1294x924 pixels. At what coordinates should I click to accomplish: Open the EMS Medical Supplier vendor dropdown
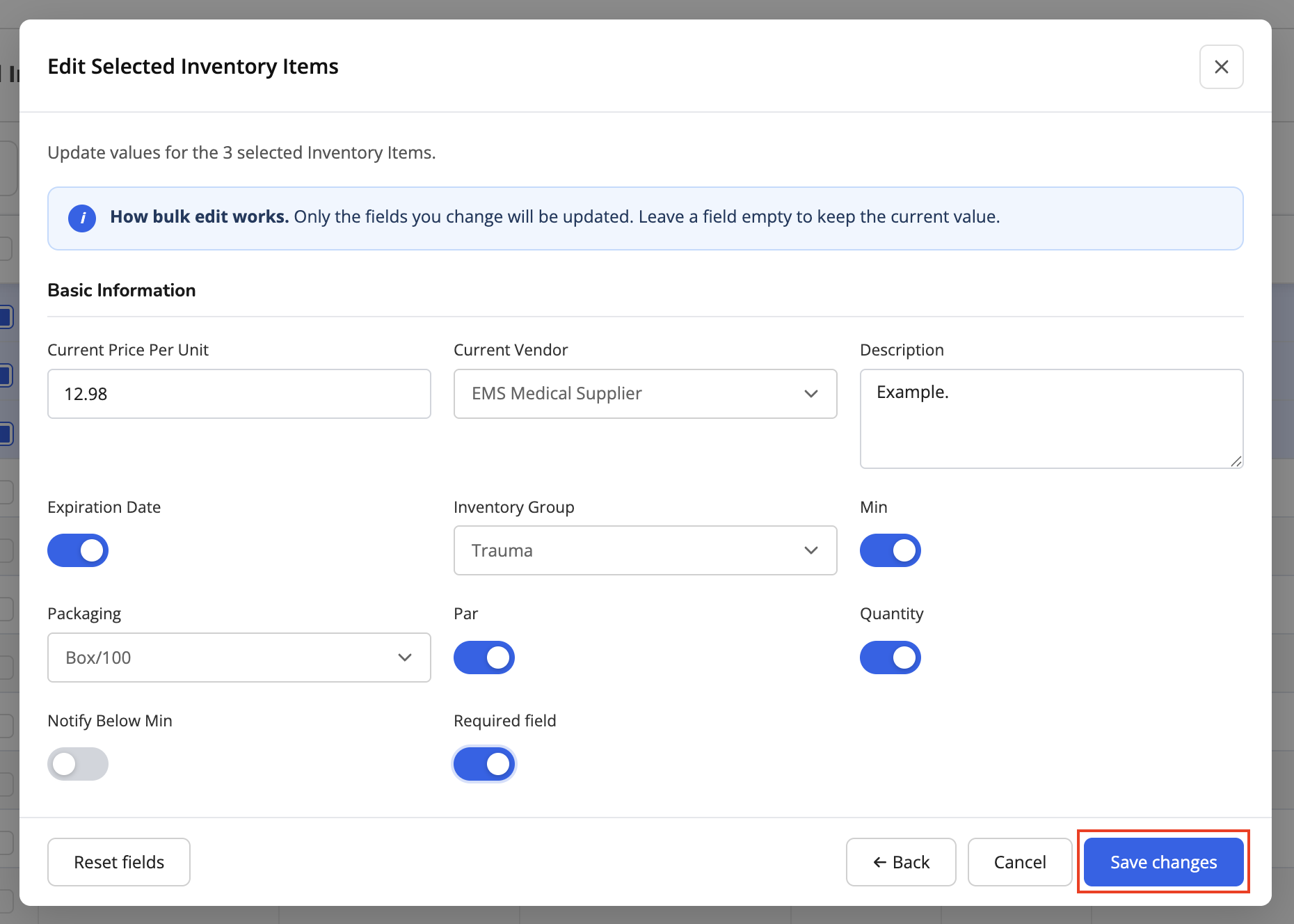(x=645, y=394)
